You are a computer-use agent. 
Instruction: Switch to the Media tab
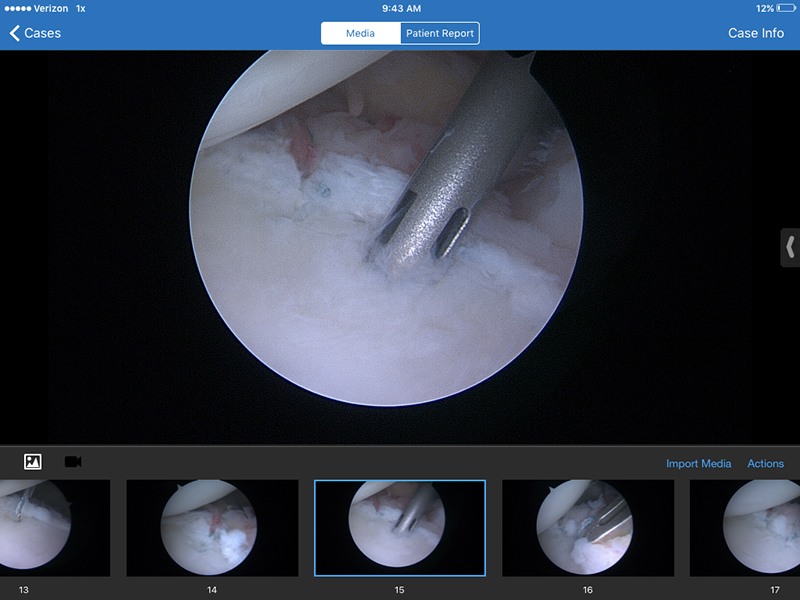[361, 33]
